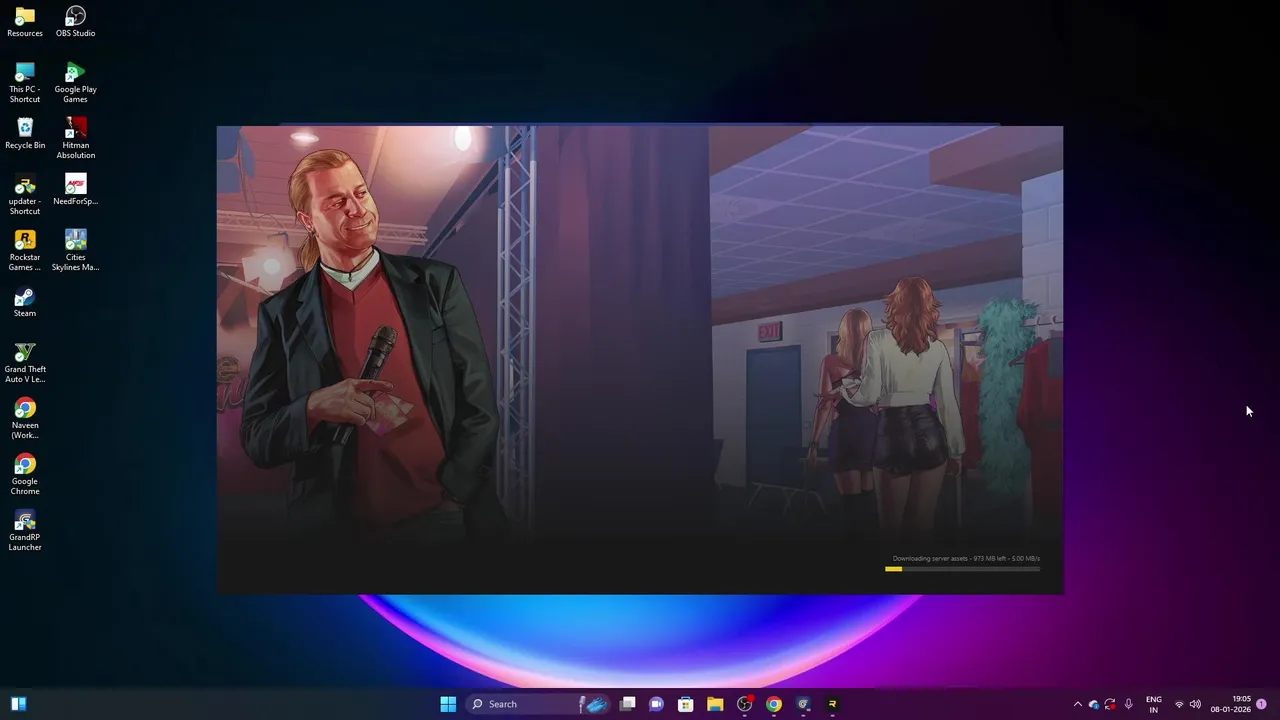The height and width of the screenshot is (720, 1280).
Task: Select the NeedForSp... desktop icon
Action: [x=75, y=189]
